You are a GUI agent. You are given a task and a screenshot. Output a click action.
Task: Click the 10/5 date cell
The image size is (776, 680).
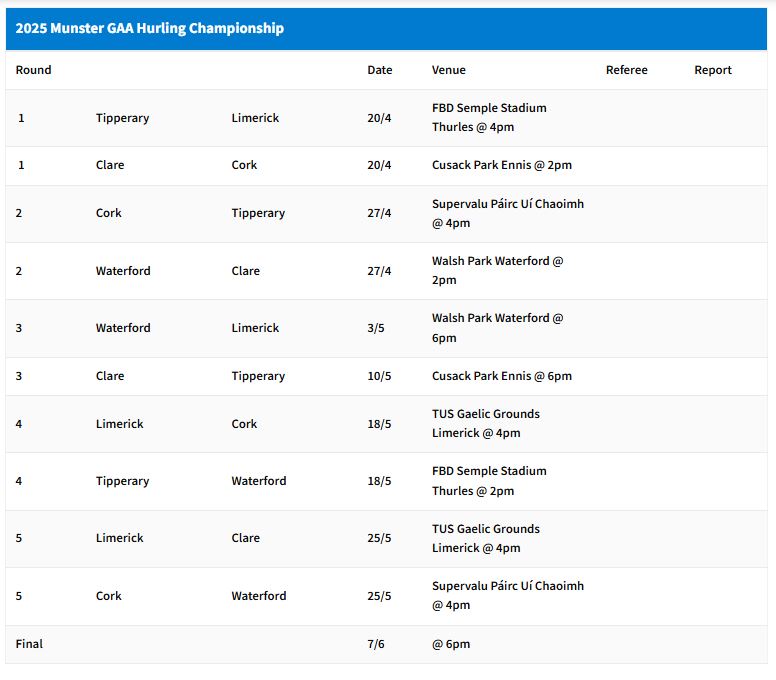(379, 376)
